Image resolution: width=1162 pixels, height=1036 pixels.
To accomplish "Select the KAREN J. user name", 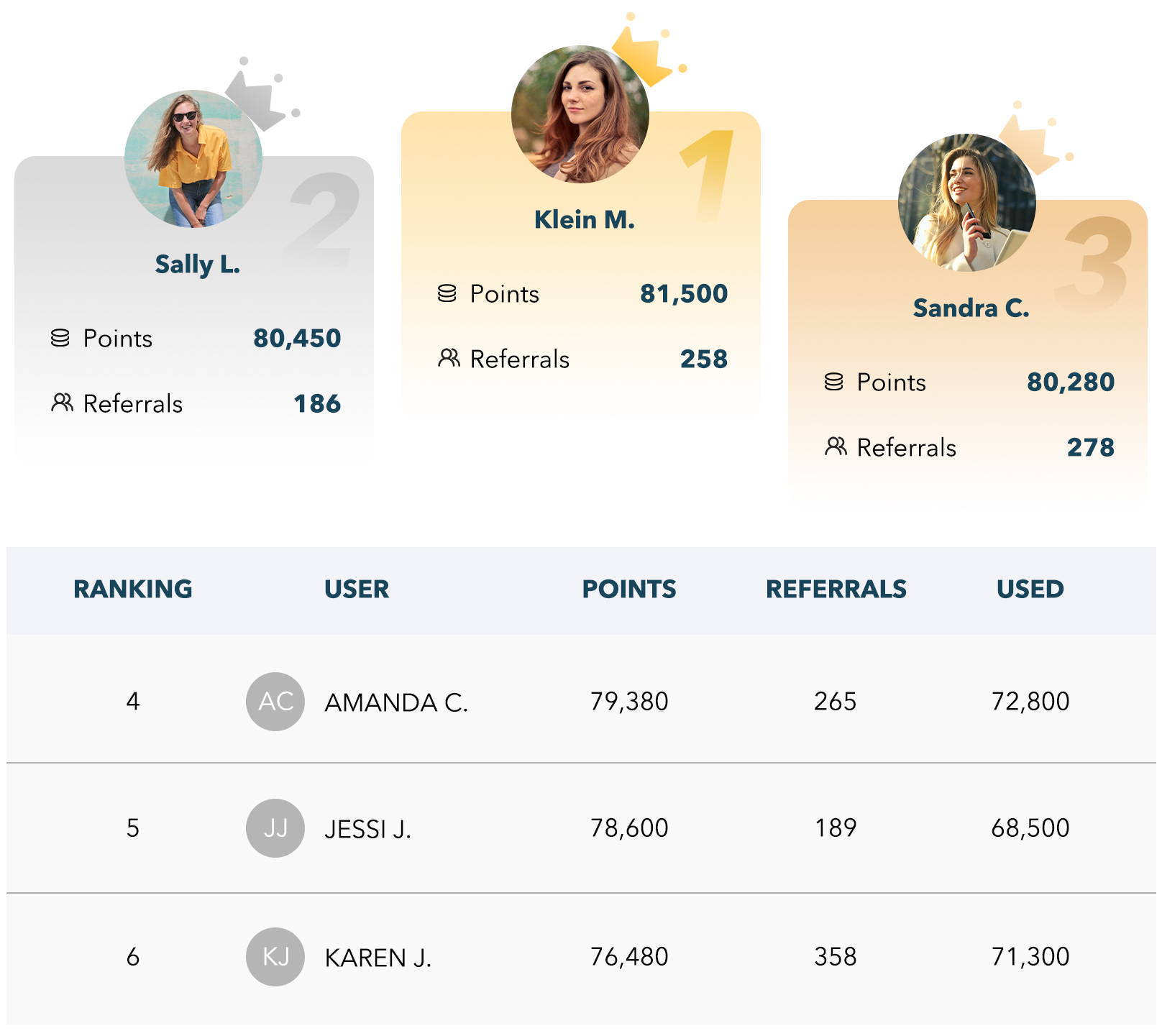I will [378, 958].
